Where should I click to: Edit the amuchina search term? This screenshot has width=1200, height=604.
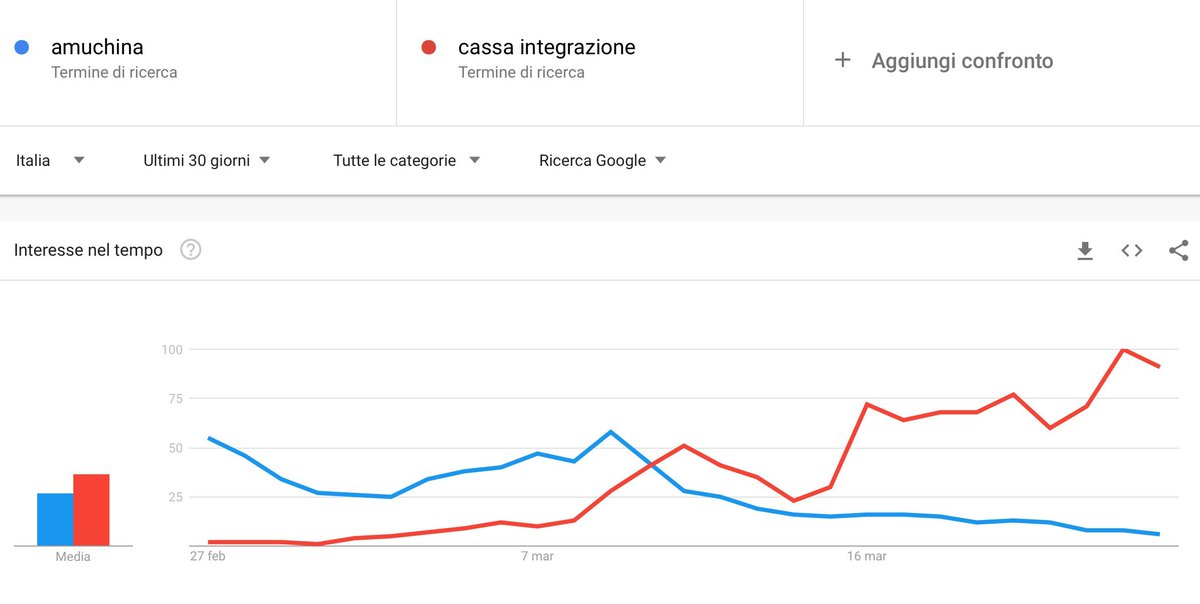97,47
